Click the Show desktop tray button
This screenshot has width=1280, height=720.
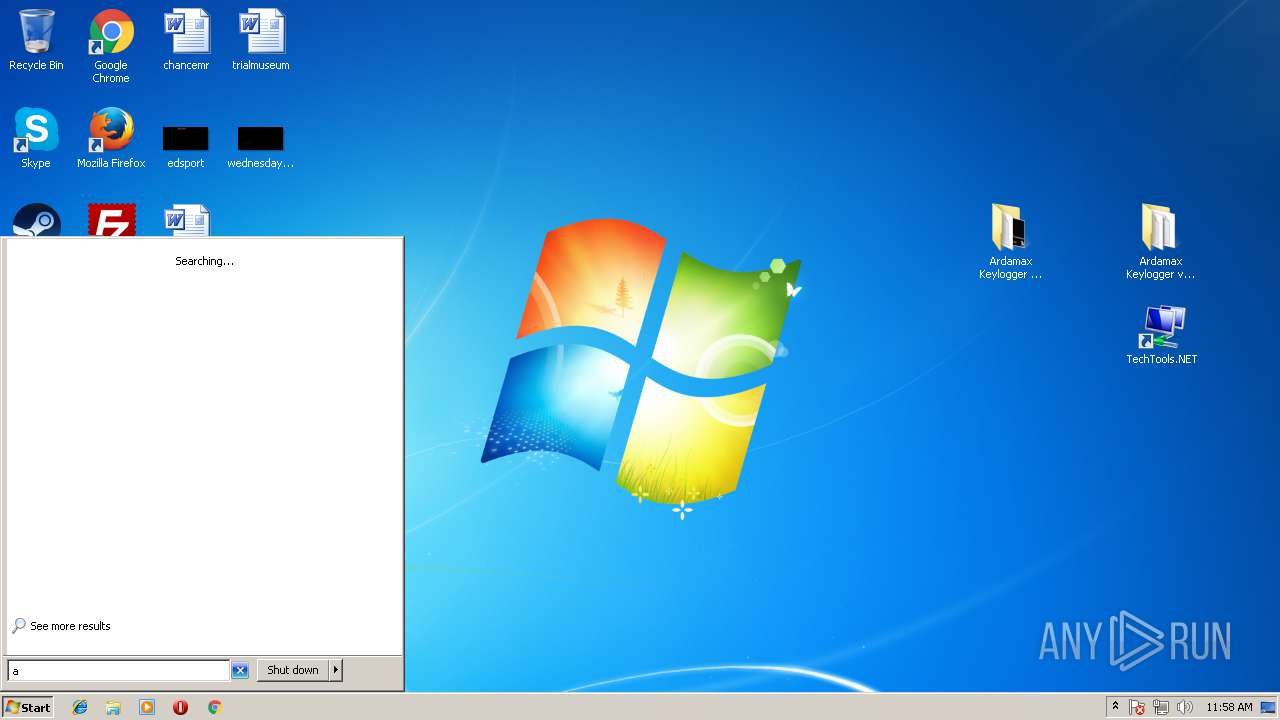coord(1269,707)
